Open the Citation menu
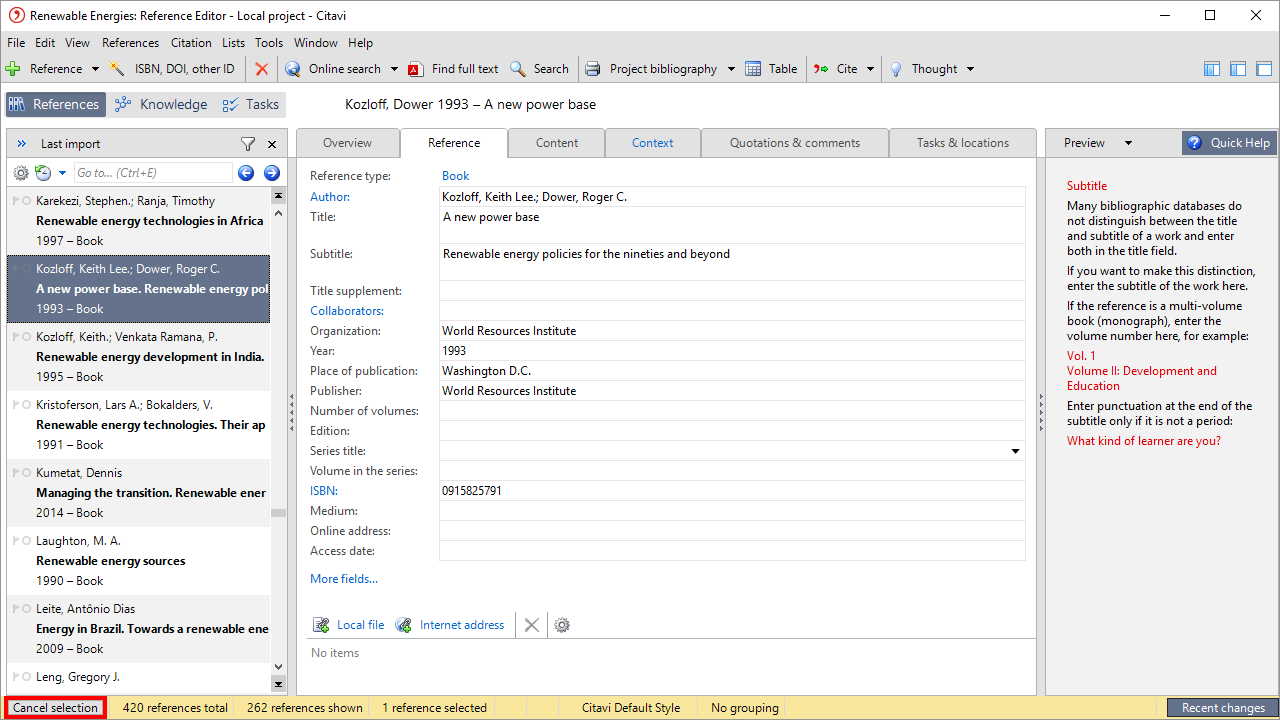 [191, 43]
